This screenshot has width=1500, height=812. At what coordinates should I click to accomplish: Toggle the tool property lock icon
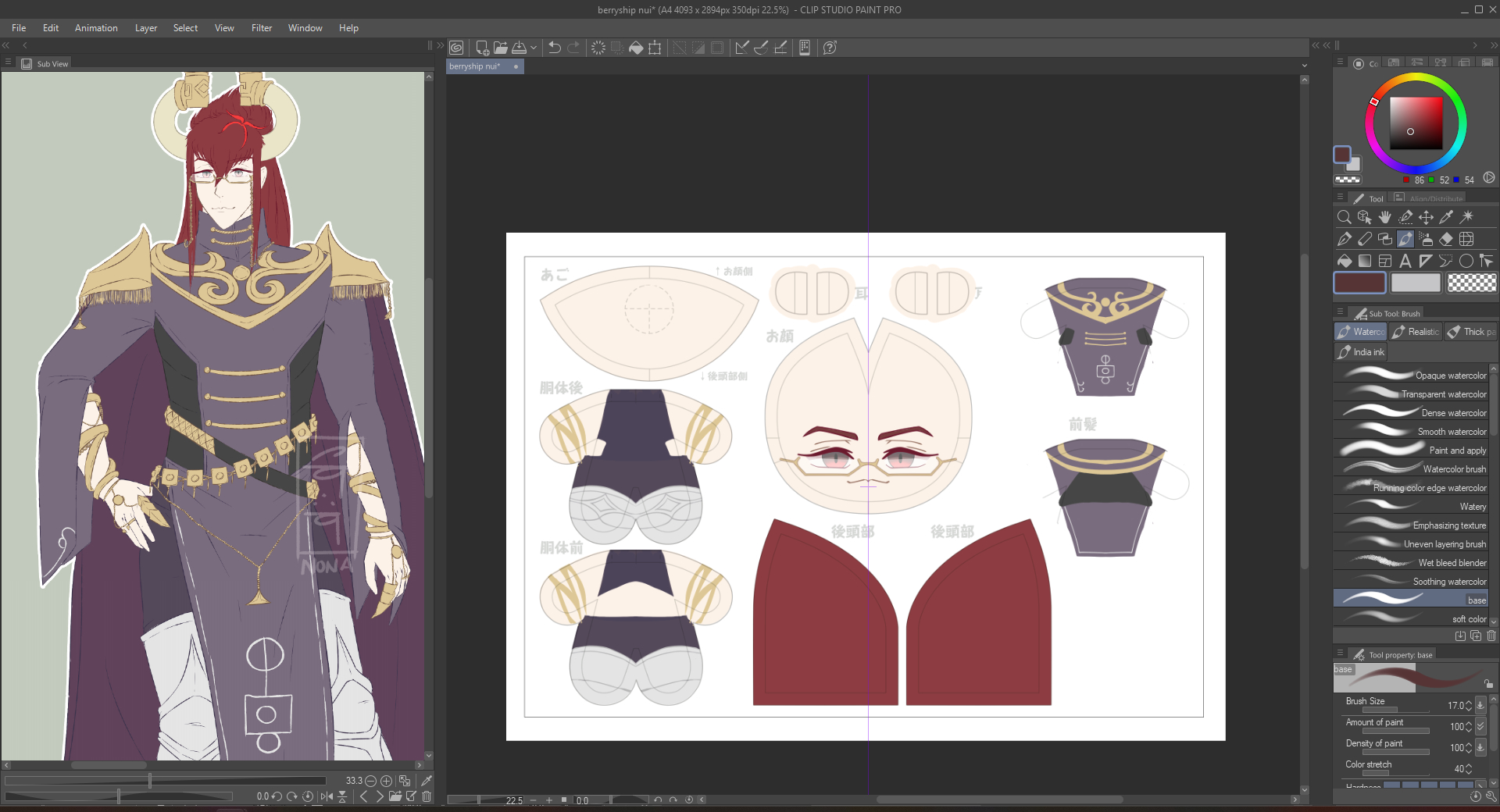pos(1488,684)
